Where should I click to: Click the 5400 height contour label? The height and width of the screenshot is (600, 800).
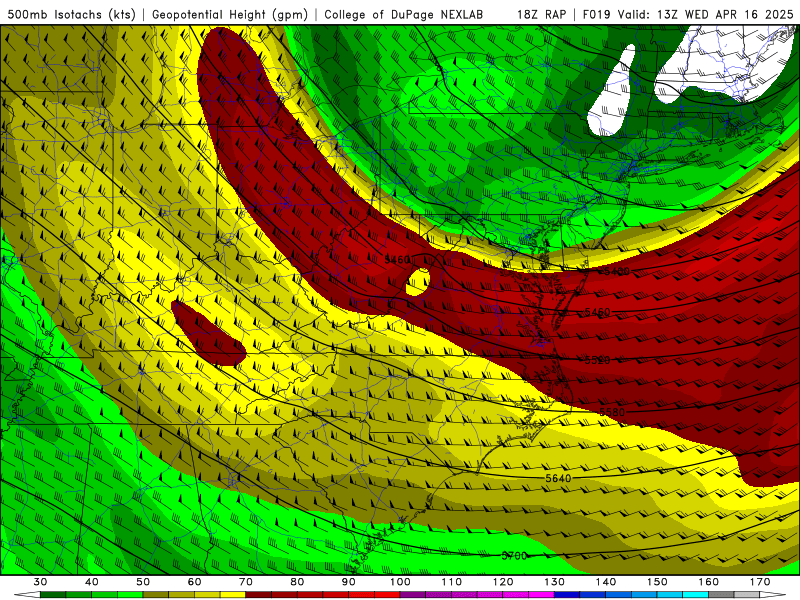click(617, 271)
